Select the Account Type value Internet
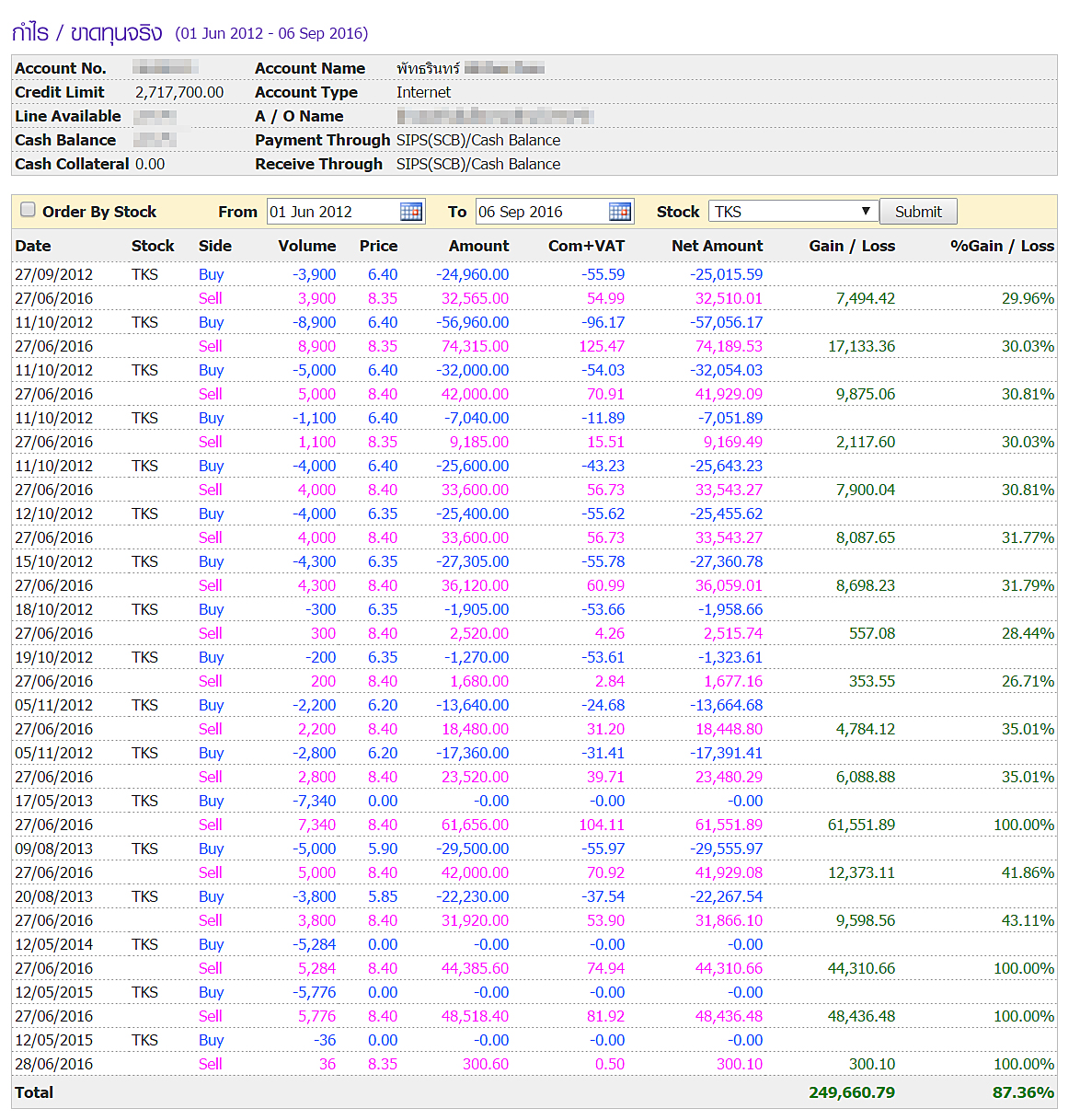This screenshot has height=1120, width=1080. (423, 92)
